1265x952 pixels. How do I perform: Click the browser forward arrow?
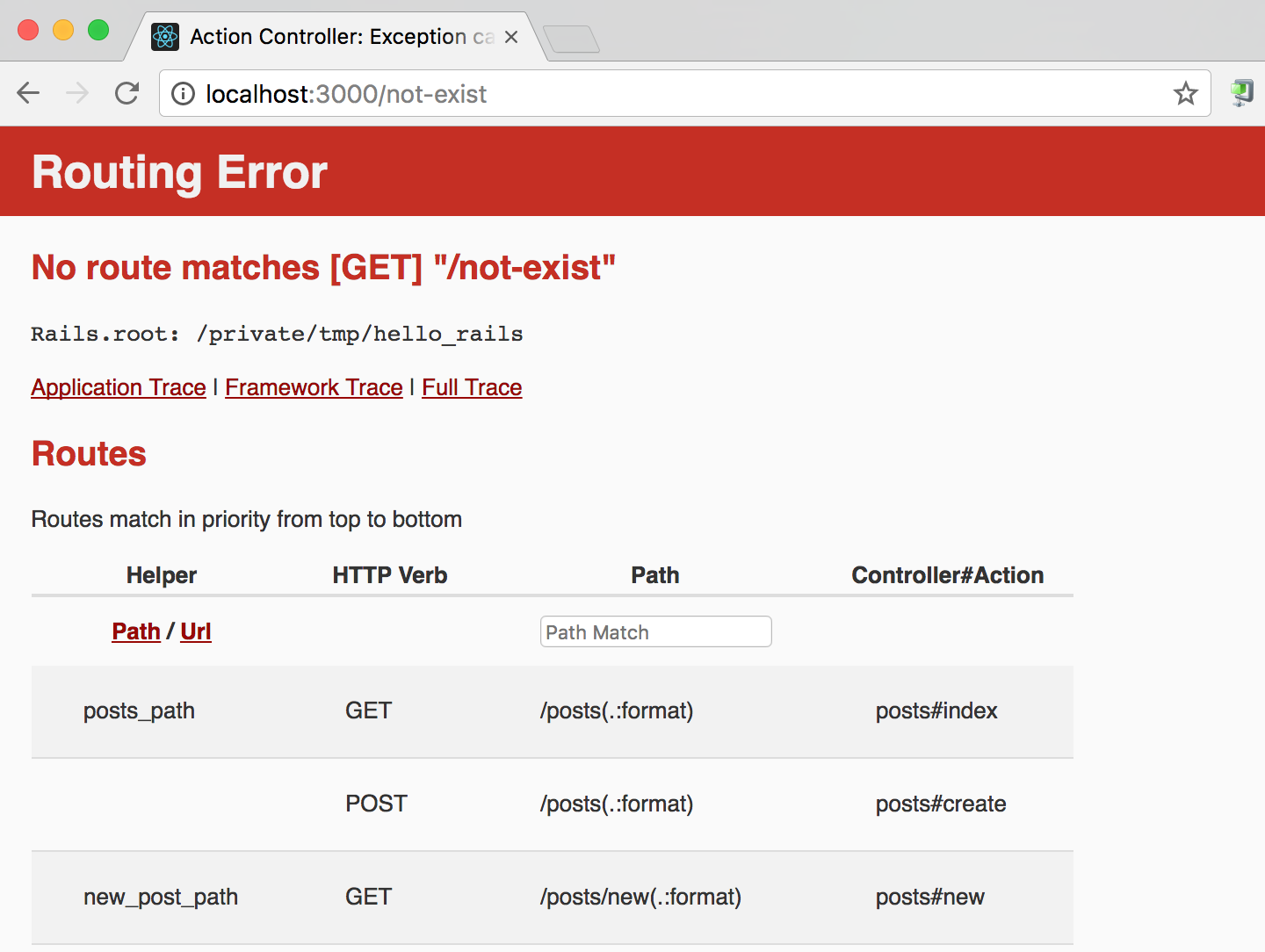click(x=77, y=93)
